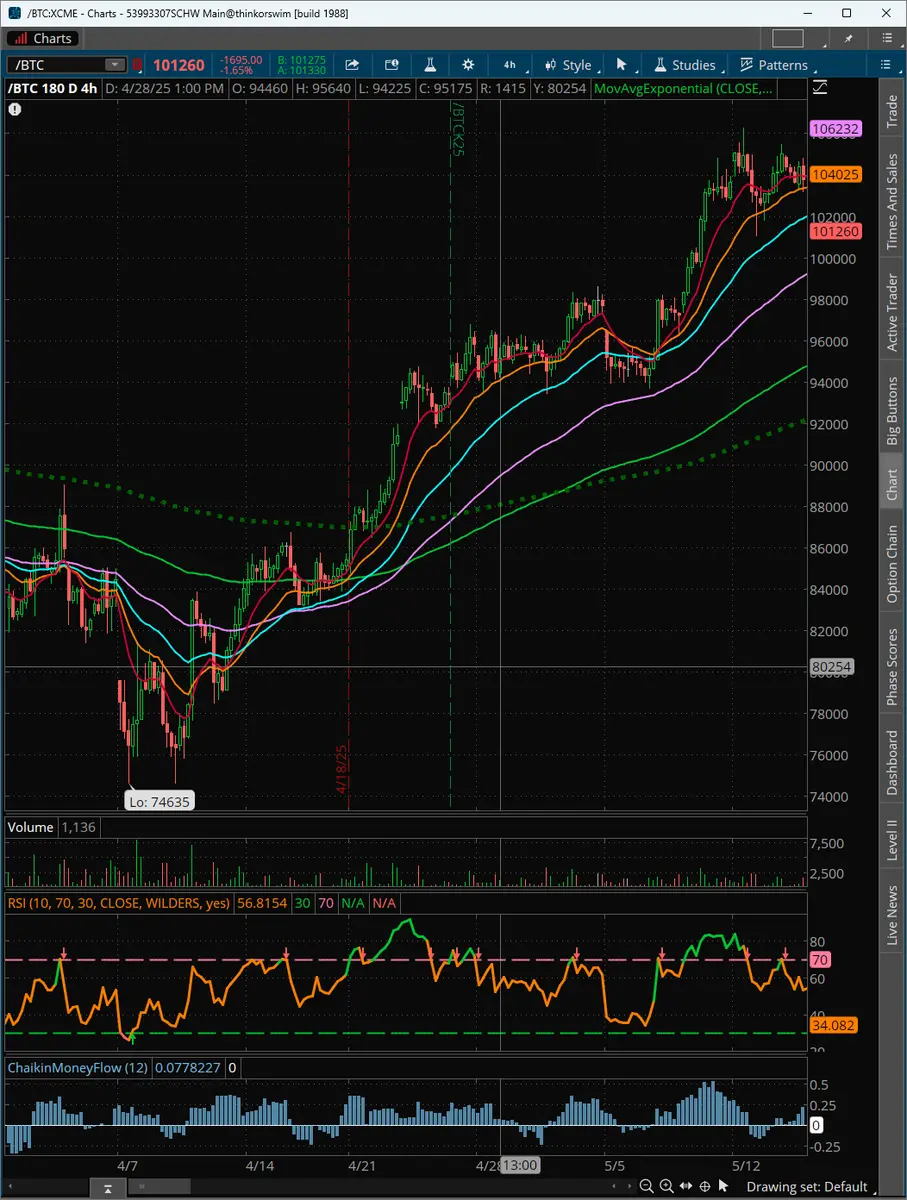Click the /BTC 180 D 4h chart title
This screenshot has height=1200, width=907.
click(x=52, y=89)
